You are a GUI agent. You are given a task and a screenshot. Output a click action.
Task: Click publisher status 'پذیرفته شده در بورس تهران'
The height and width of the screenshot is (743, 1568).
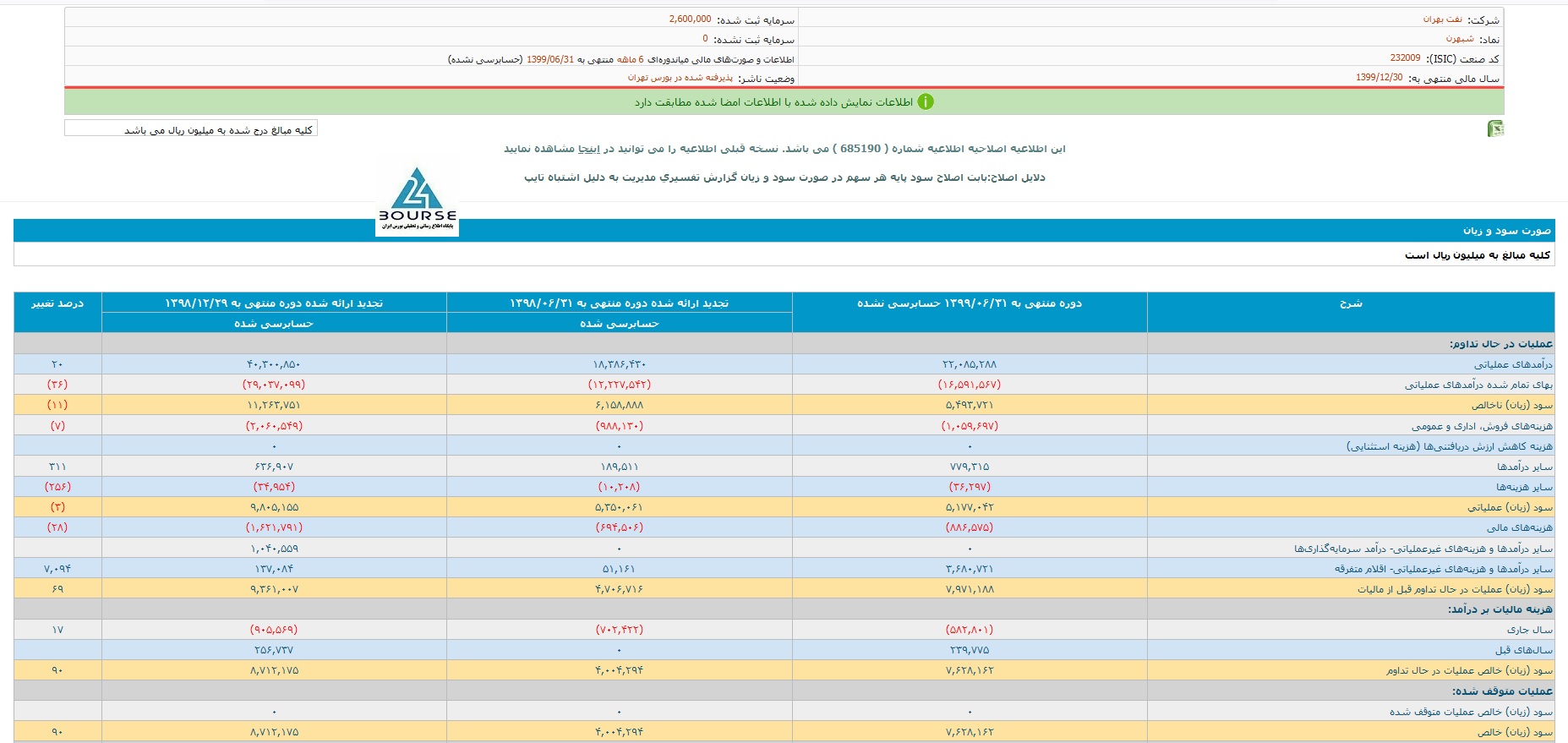point(680,78)
